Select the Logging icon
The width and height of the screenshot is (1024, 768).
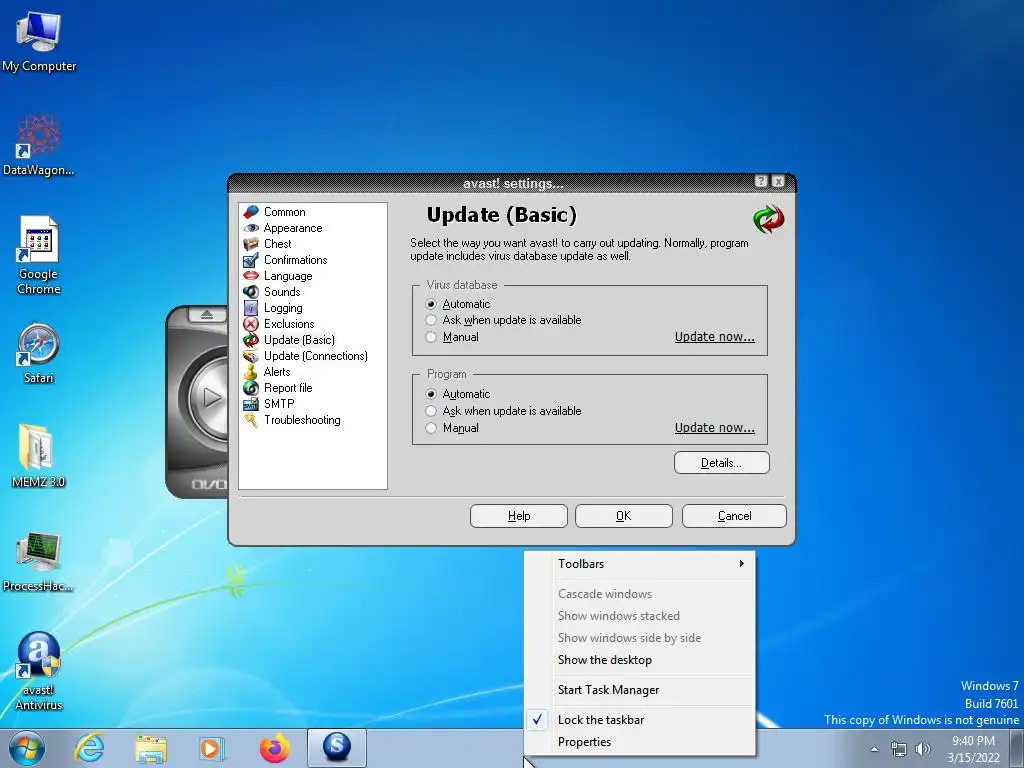tap(251, 308)
